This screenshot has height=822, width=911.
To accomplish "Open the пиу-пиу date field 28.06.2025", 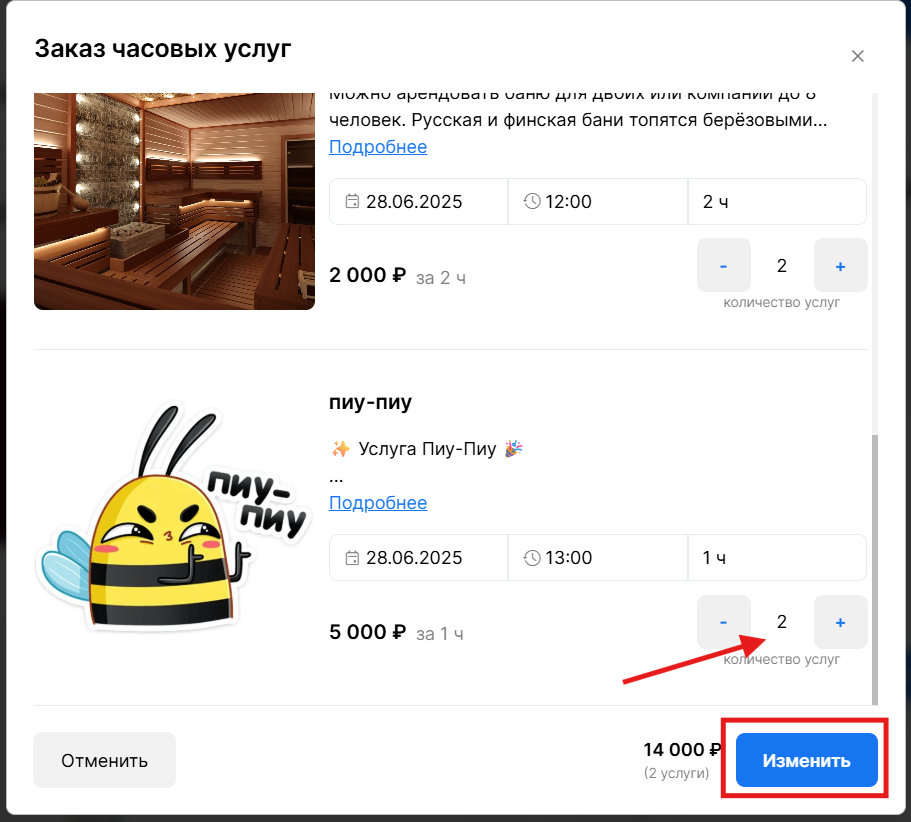I will (x=418, y=558).
